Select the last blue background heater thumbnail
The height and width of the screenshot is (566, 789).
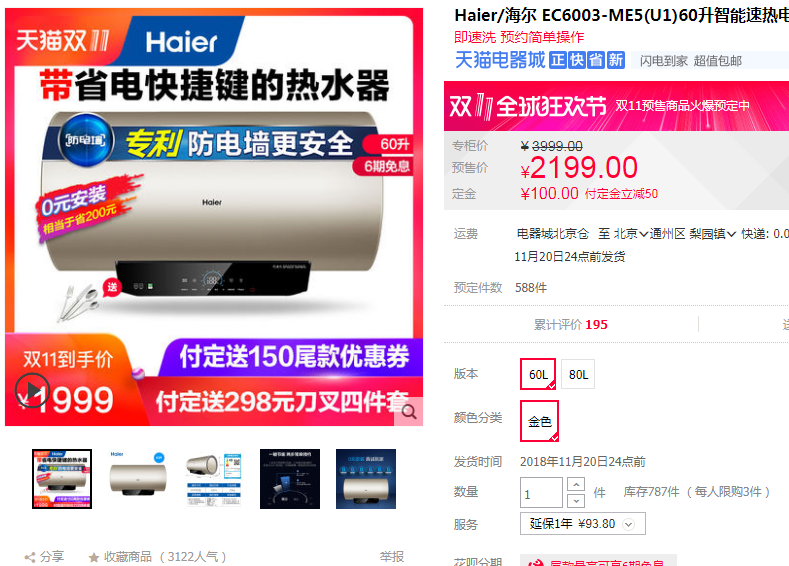pyautogui.click(x=366, y=479)
